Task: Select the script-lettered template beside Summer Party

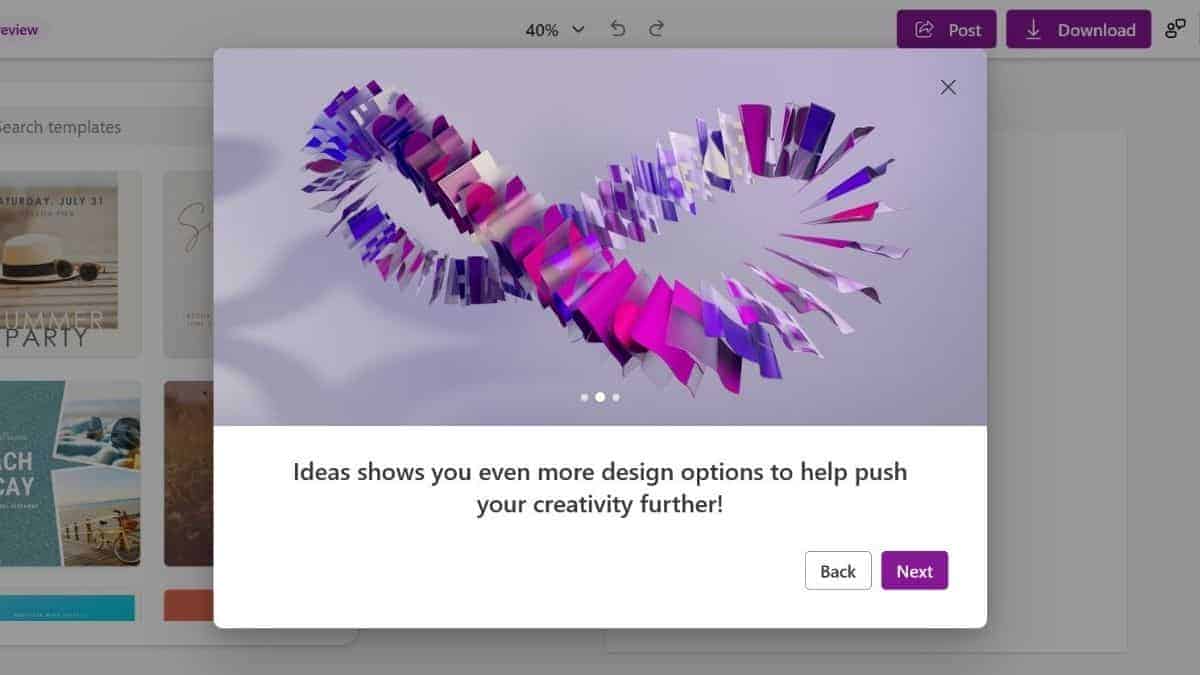Action: click(188, 263)
